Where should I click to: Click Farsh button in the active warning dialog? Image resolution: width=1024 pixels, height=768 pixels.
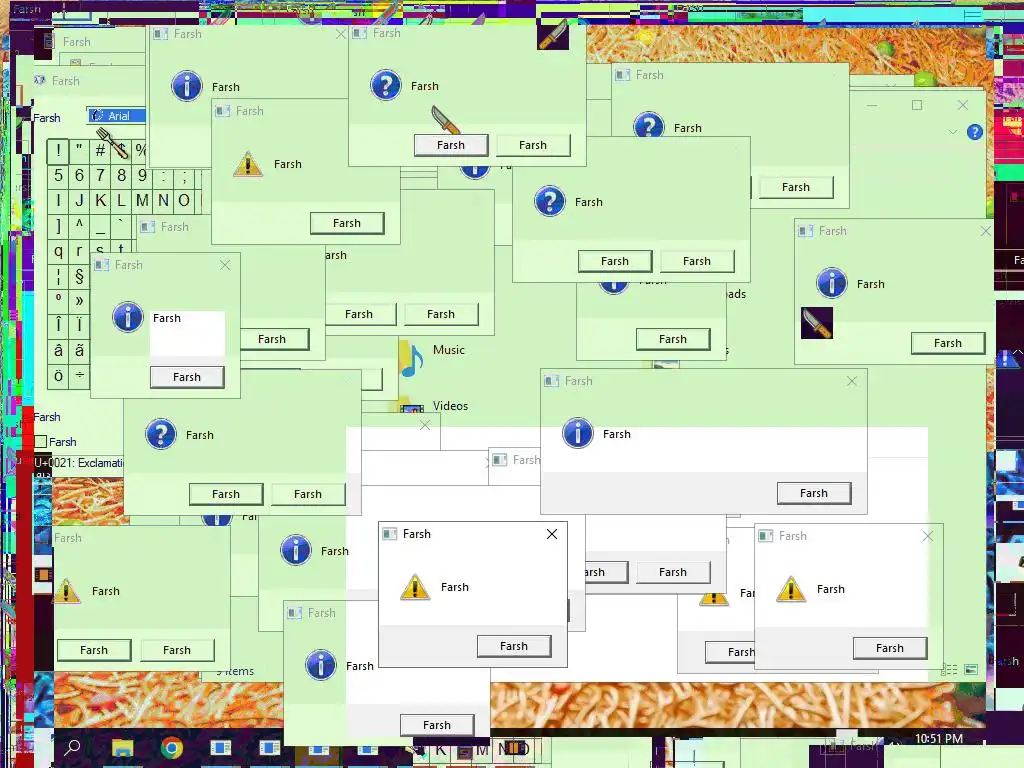[x=514, y=646]
